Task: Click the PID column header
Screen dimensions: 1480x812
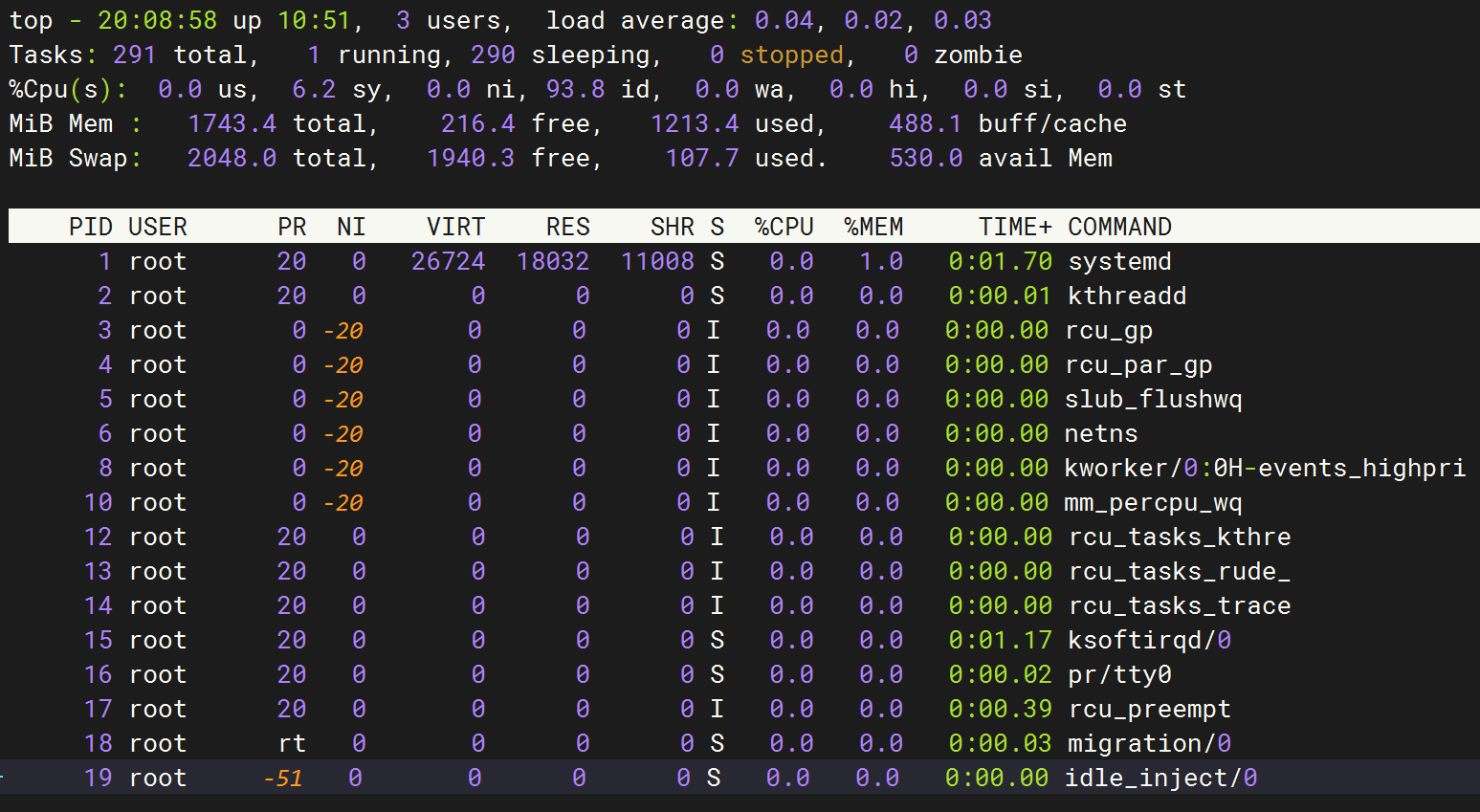Action: pos(90,227)
